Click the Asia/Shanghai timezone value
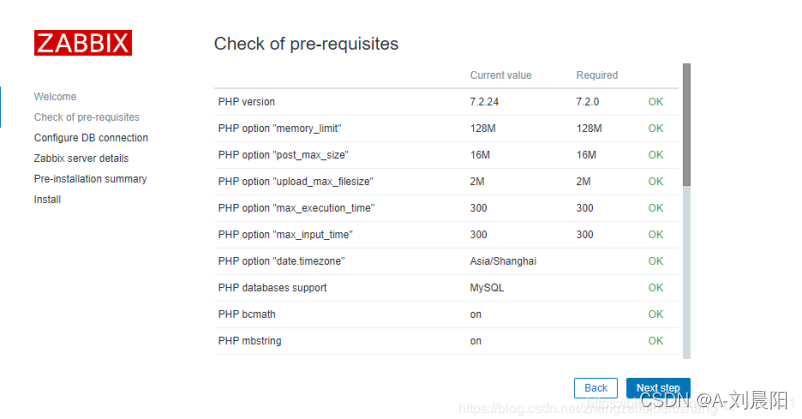The image size is (802, 419). [x=503, y=261]
